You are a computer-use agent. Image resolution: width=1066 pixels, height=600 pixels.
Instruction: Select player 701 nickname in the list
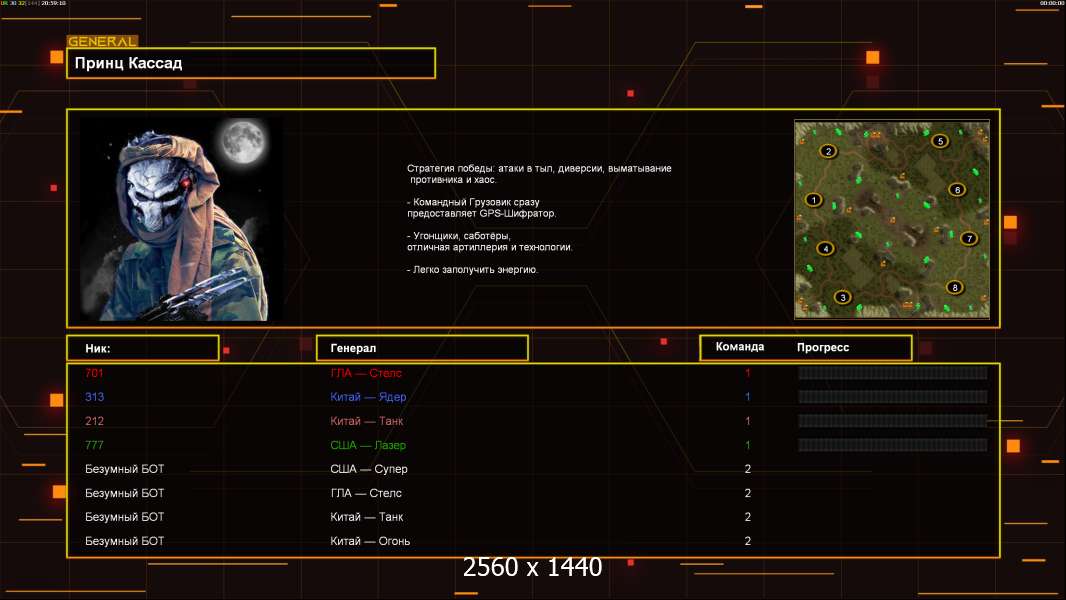(x=94, y=373)
